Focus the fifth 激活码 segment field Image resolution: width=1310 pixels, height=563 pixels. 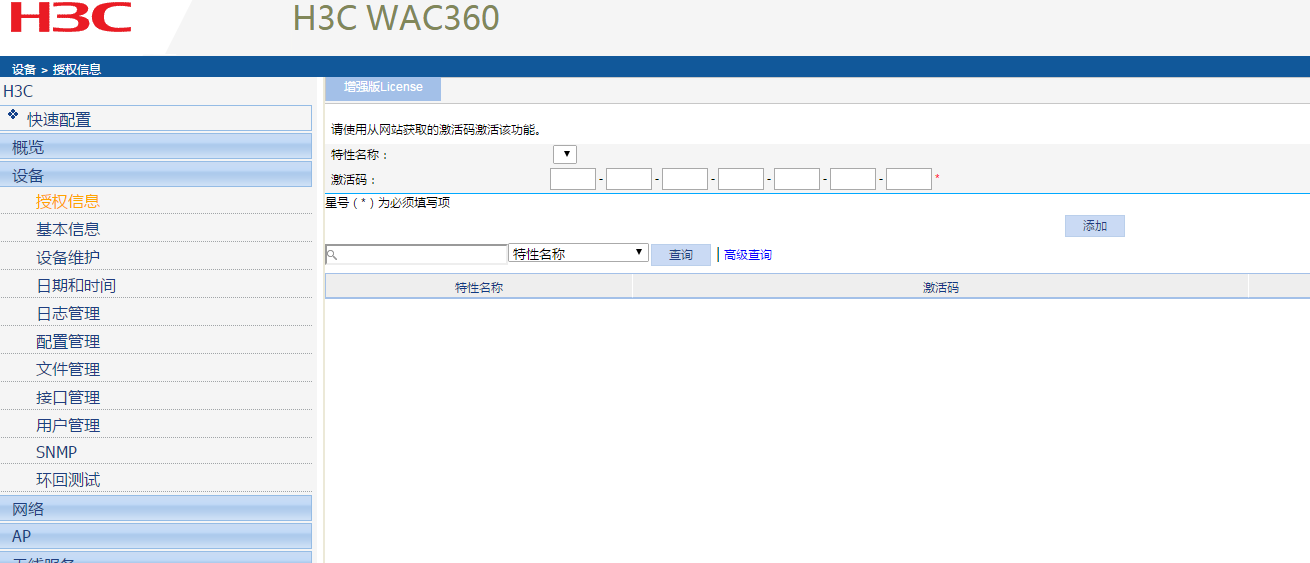click(797, 179)
